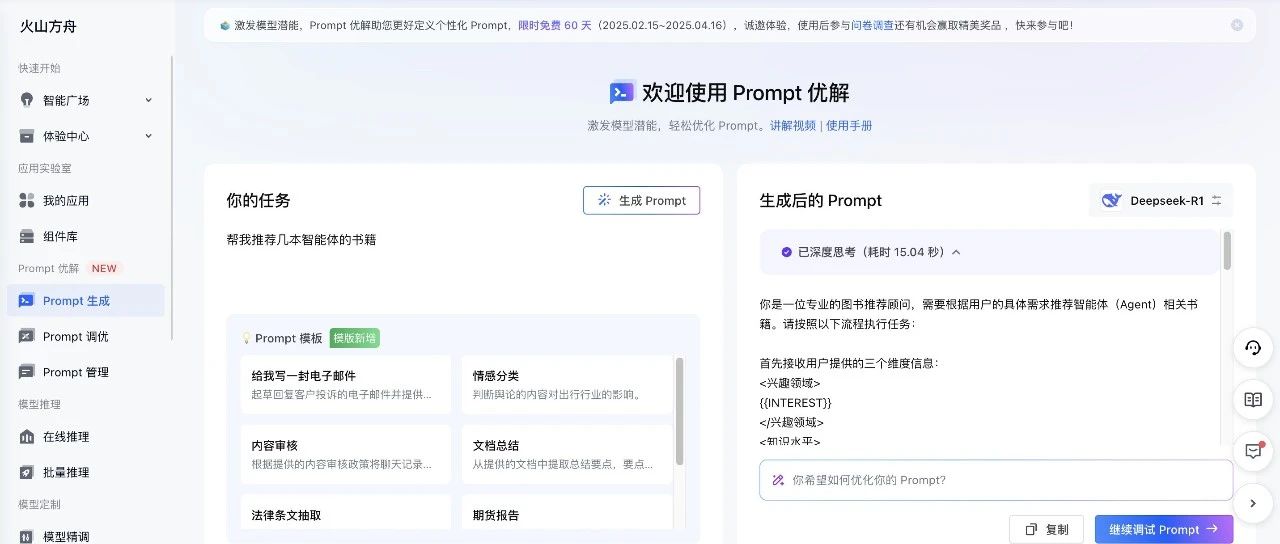Click the 生成后的 Prompt heading
1280x544 pixels.
click(x=820, y=200)
